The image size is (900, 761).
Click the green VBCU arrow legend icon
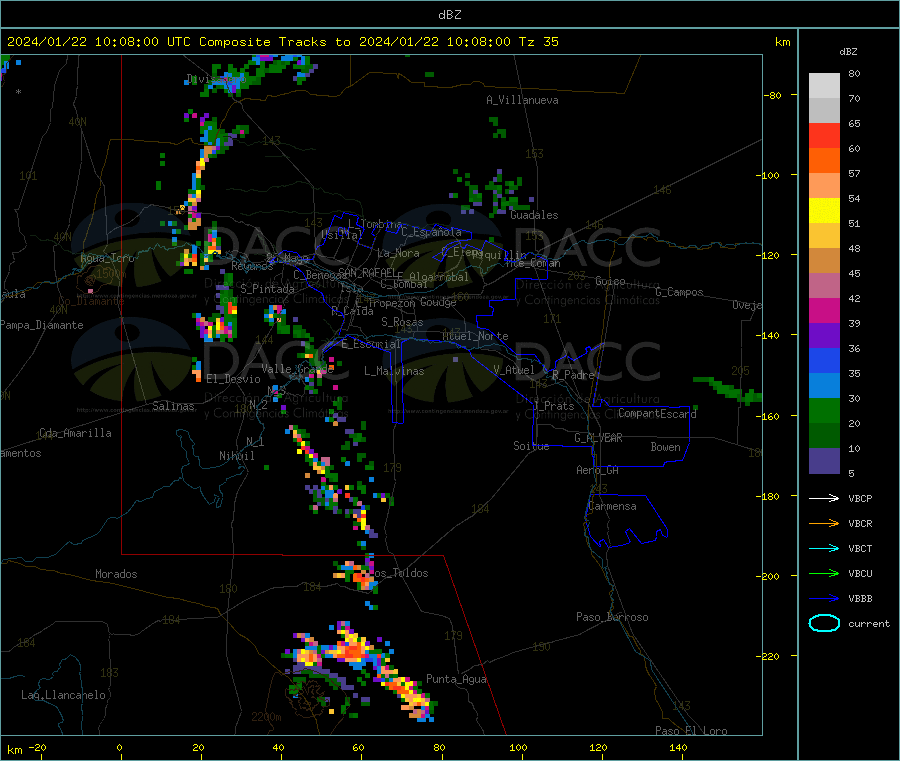(824, 573)
